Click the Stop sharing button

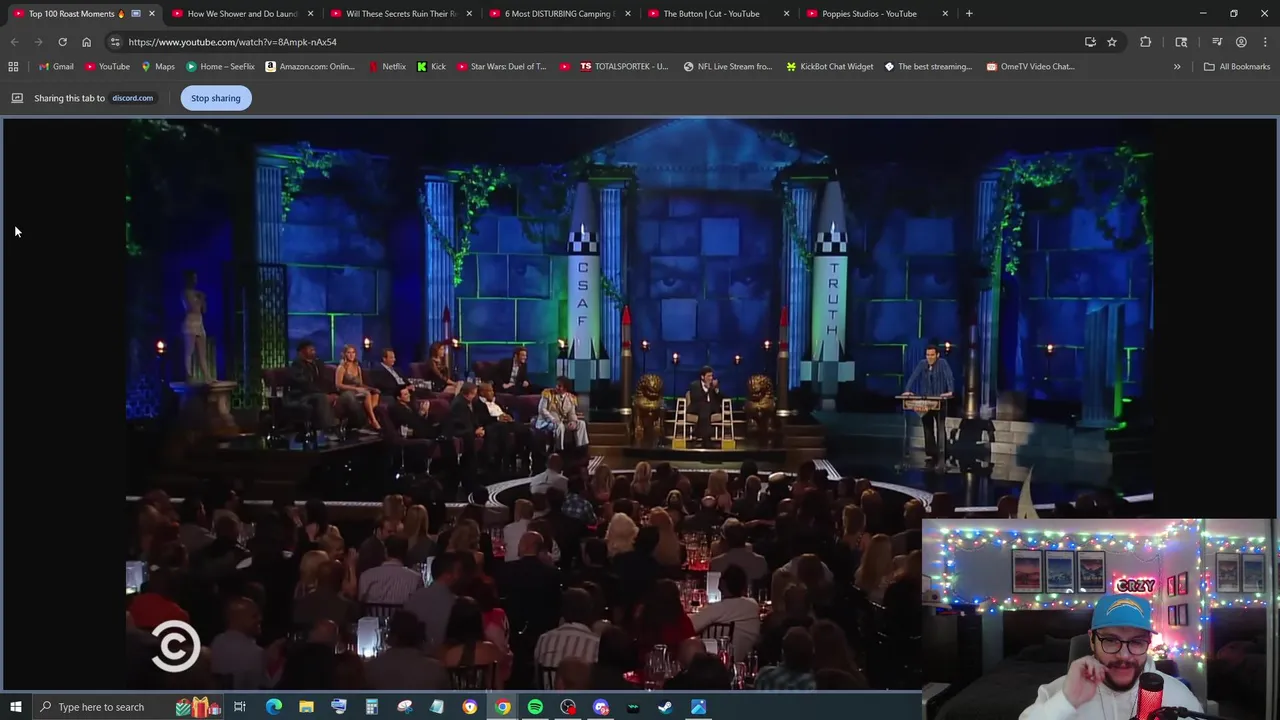click(x=216, y=98)
